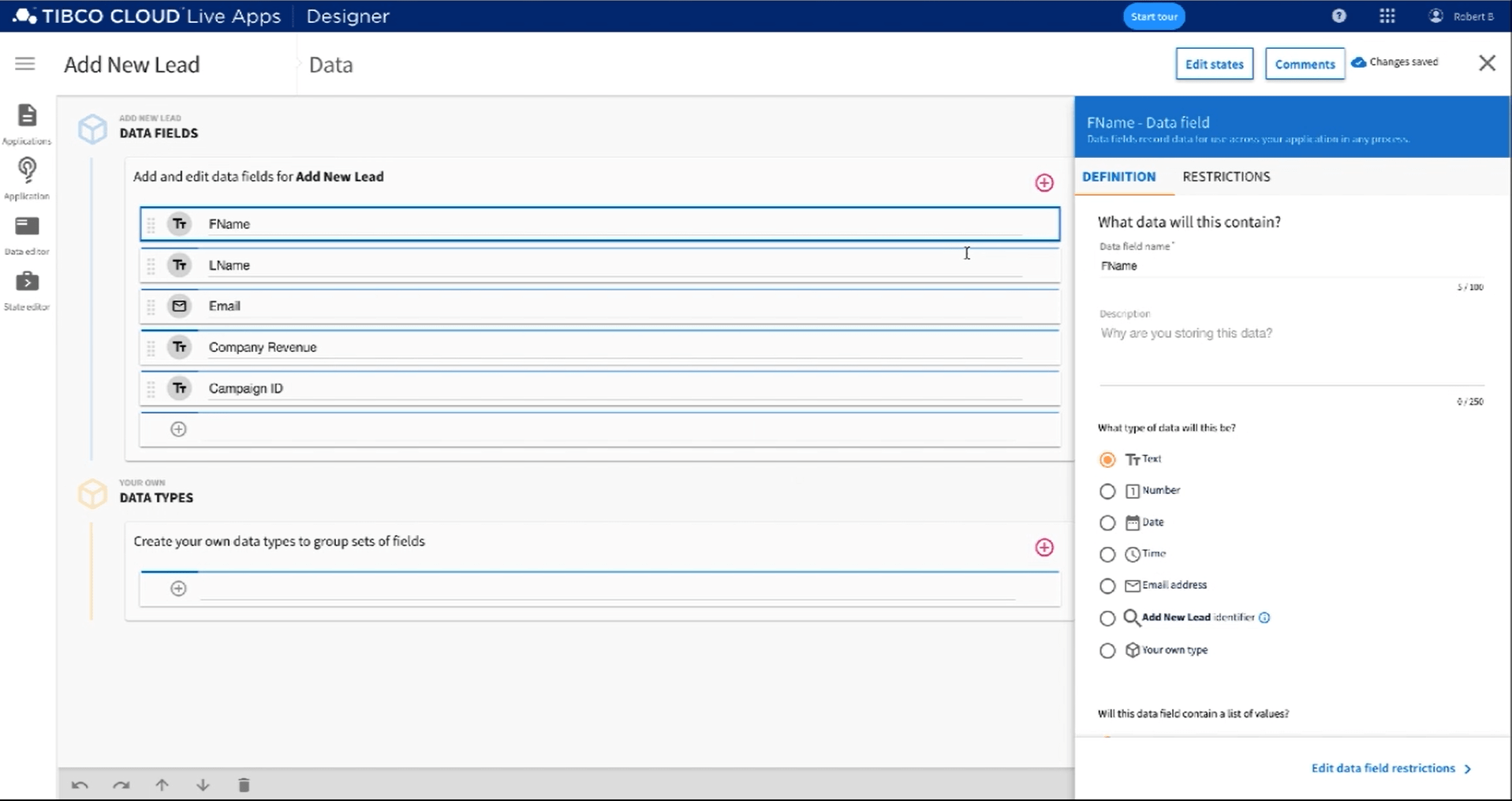
Task: Click the DATA TYPES cube icon
Action: [x=92, y=493]
